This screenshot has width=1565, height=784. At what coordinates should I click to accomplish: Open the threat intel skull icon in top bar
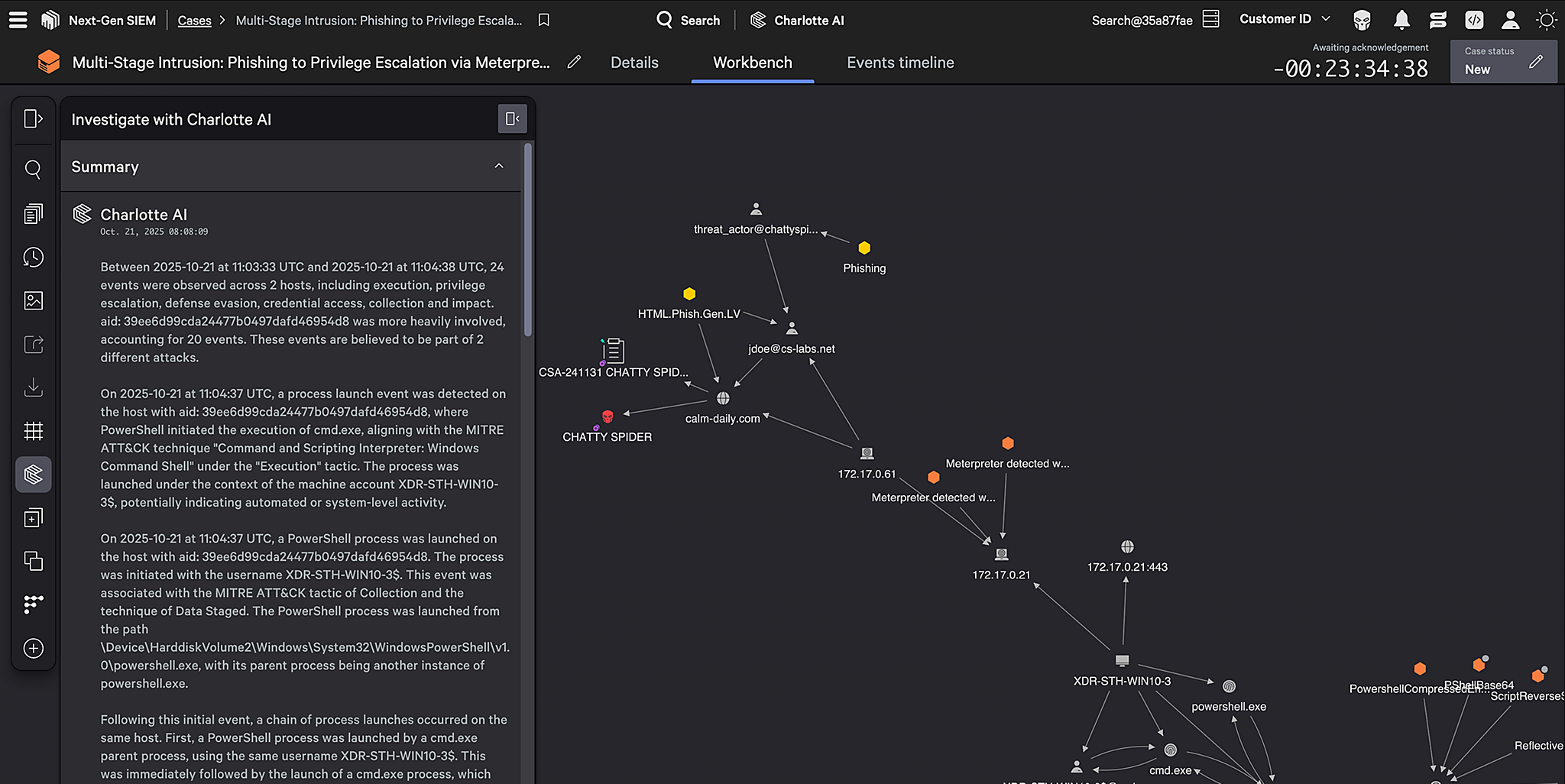(x=1361, y=20)
